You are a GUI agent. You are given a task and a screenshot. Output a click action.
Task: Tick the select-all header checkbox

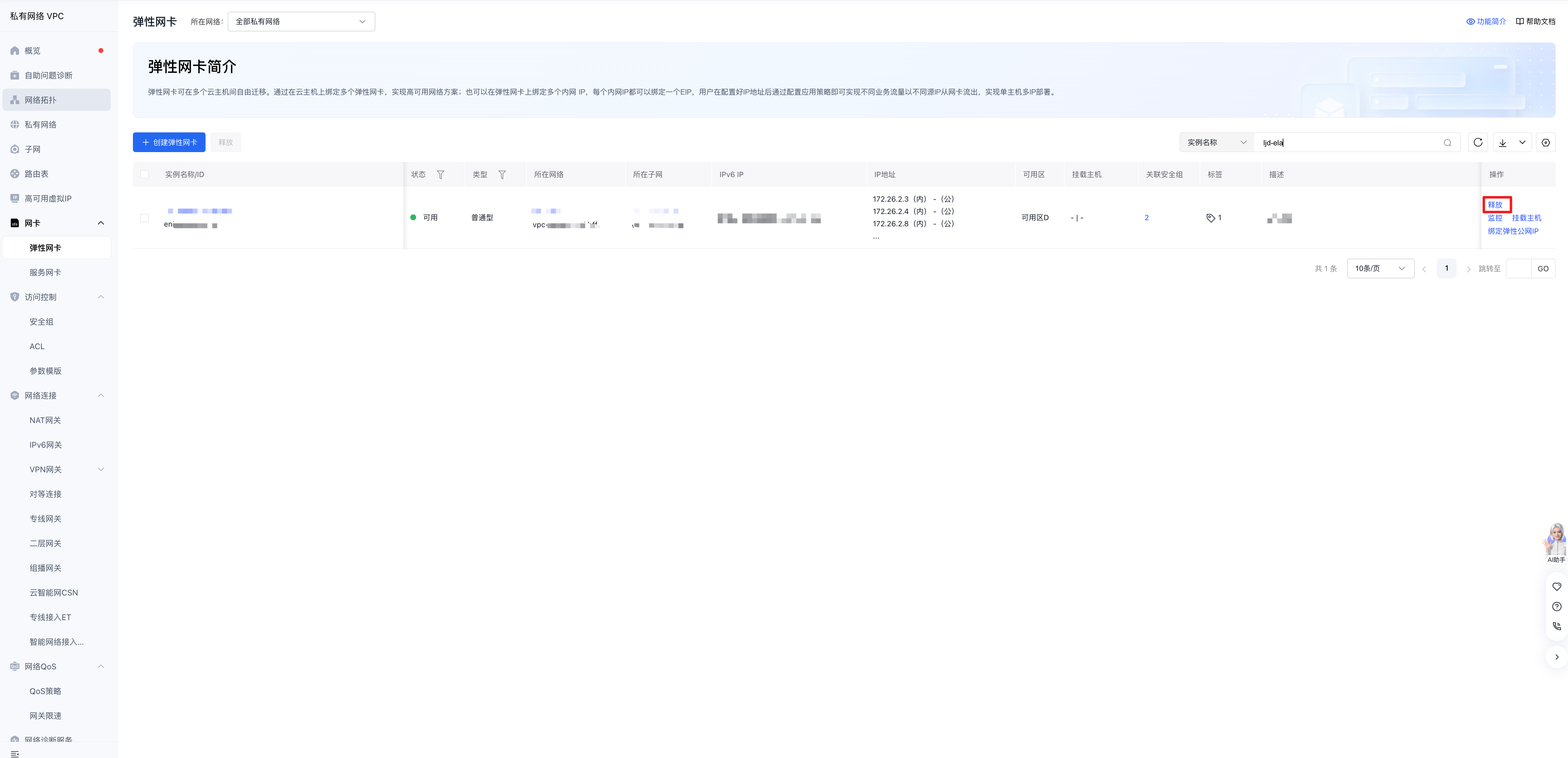coord(145,174)
